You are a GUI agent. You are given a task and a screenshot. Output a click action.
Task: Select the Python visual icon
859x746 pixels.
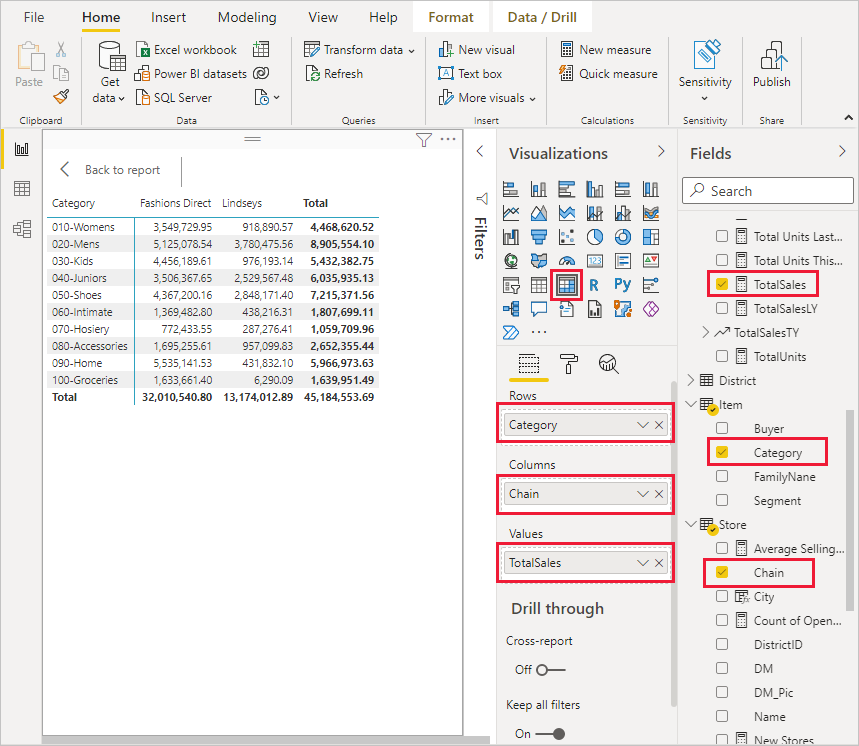(623, 284)
